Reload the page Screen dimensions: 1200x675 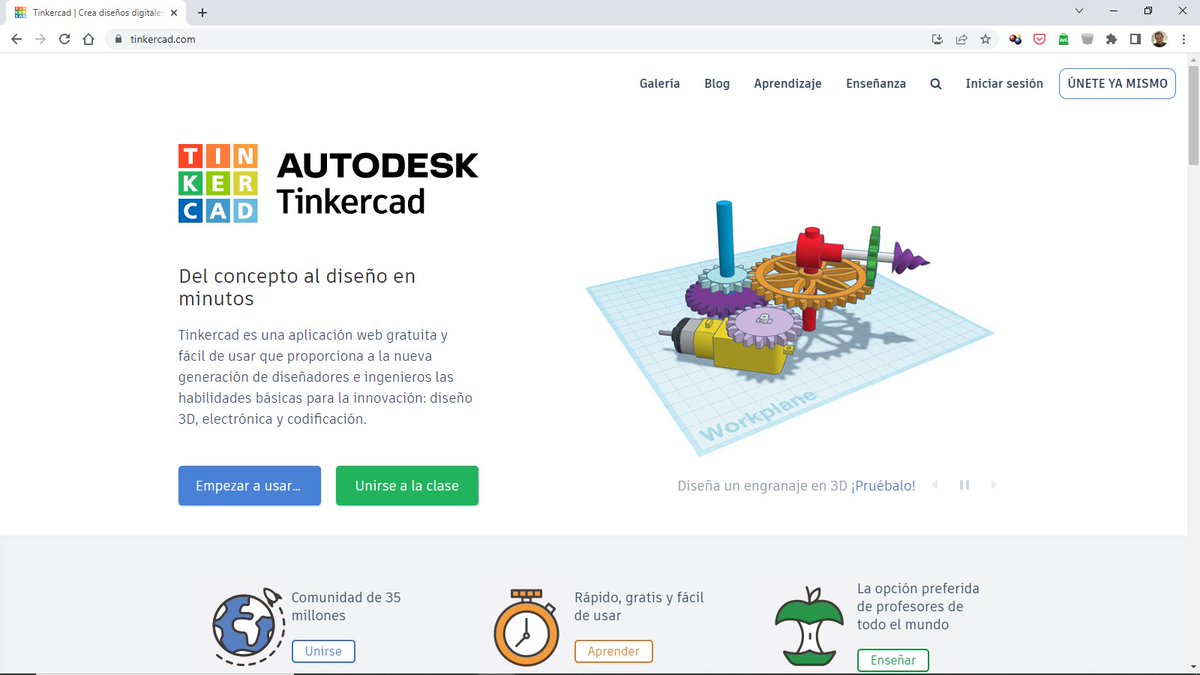coord(64,39)
